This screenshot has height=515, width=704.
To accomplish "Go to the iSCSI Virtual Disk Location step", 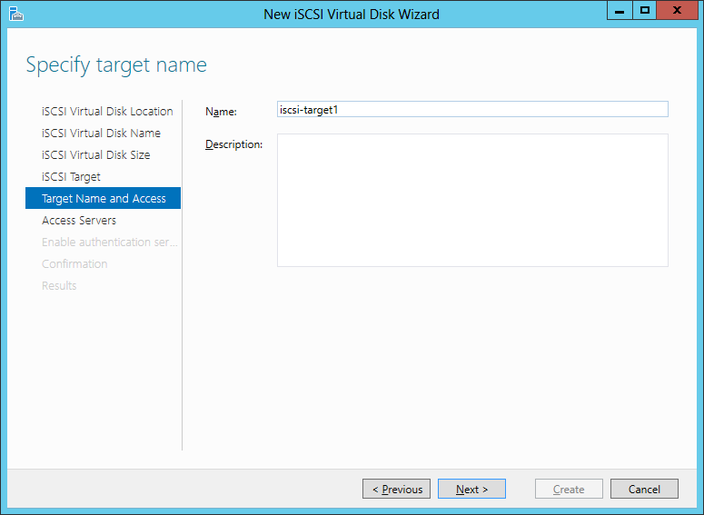I will (107, 111).
